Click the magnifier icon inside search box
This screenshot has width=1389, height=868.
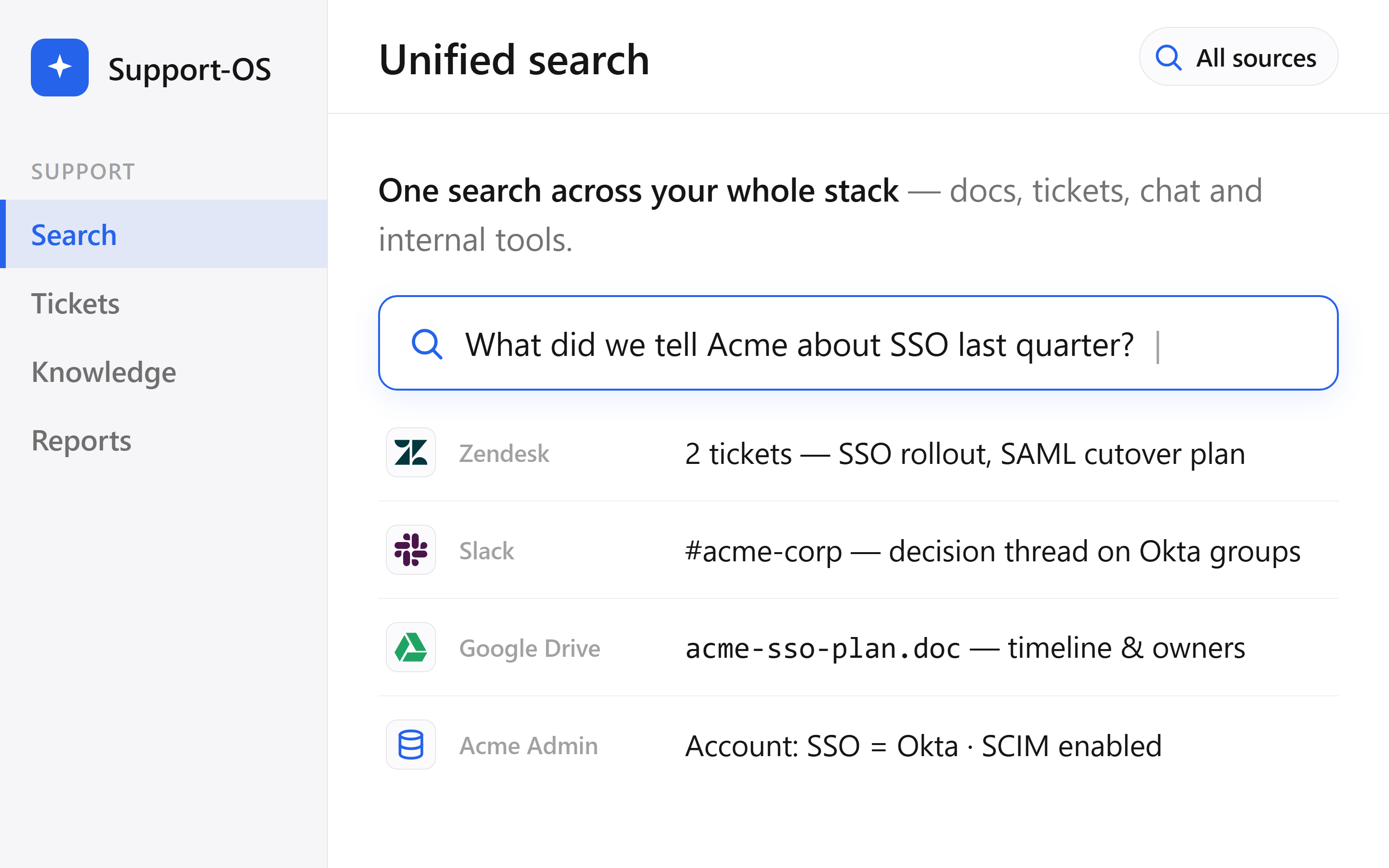(427, 344)
